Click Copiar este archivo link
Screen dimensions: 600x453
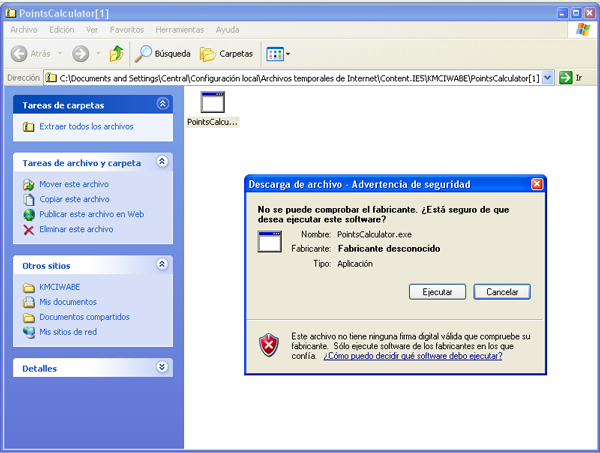(x=75, y=199)
